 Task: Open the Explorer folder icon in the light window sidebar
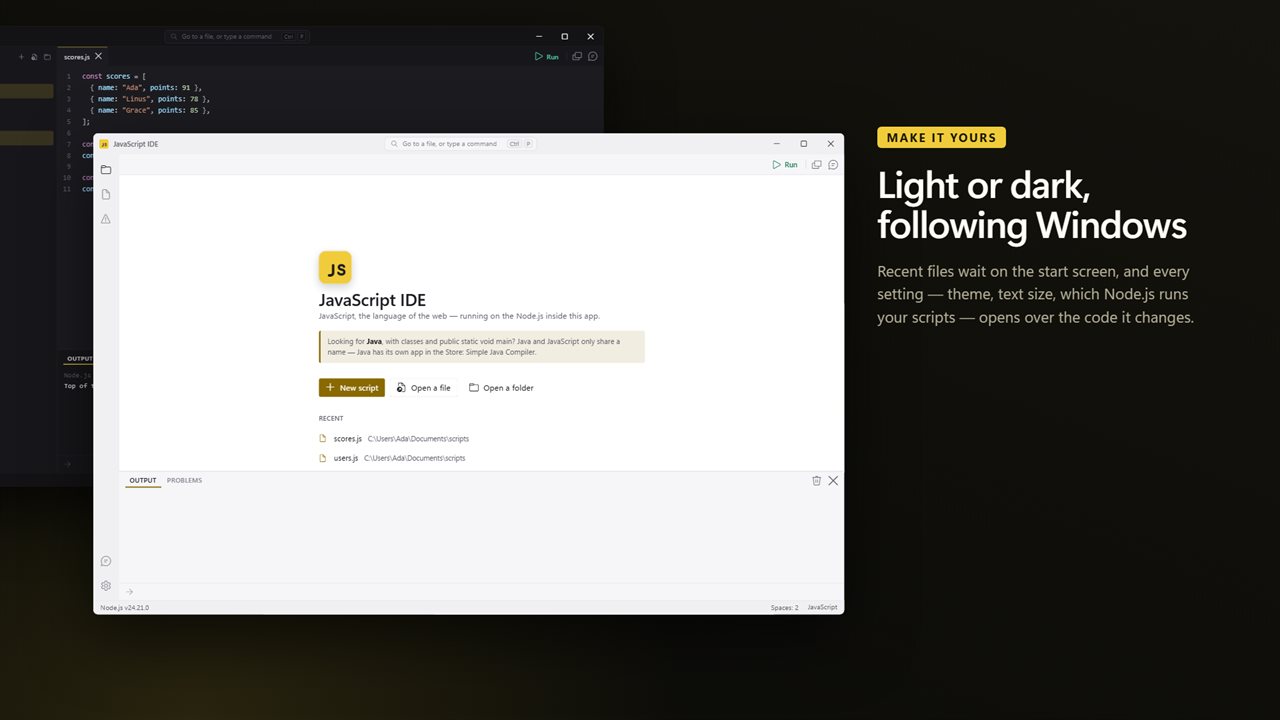coord(106,170)
